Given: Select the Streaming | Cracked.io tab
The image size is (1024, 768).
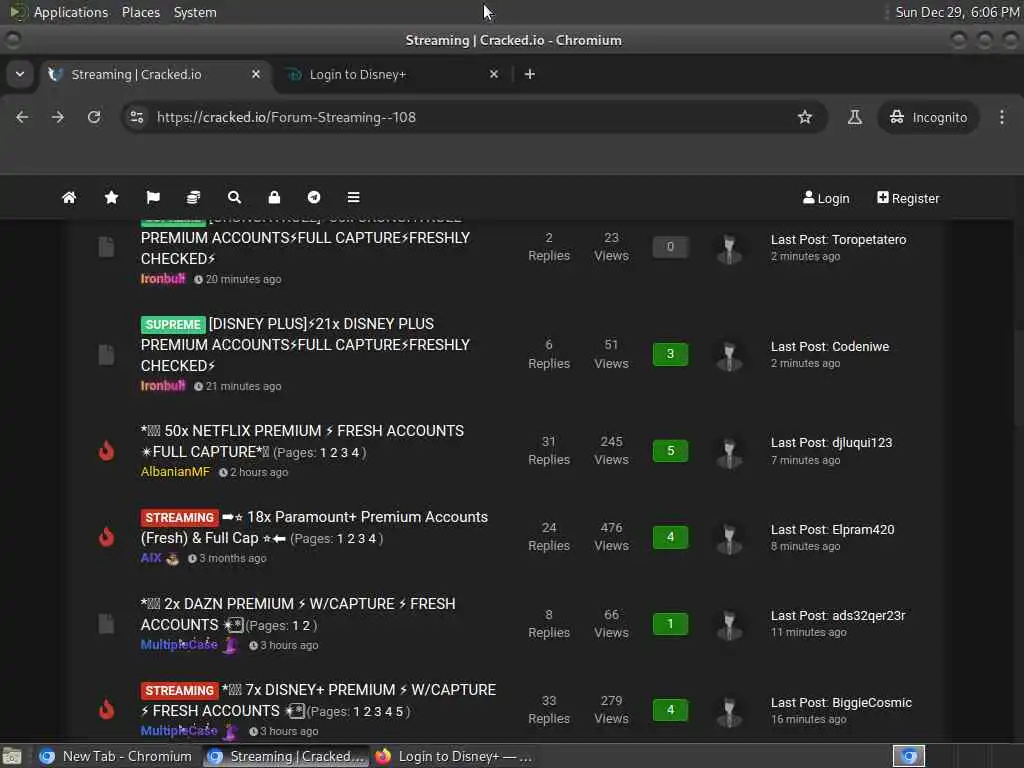Looking at the screenshot, I should point(155,74).
